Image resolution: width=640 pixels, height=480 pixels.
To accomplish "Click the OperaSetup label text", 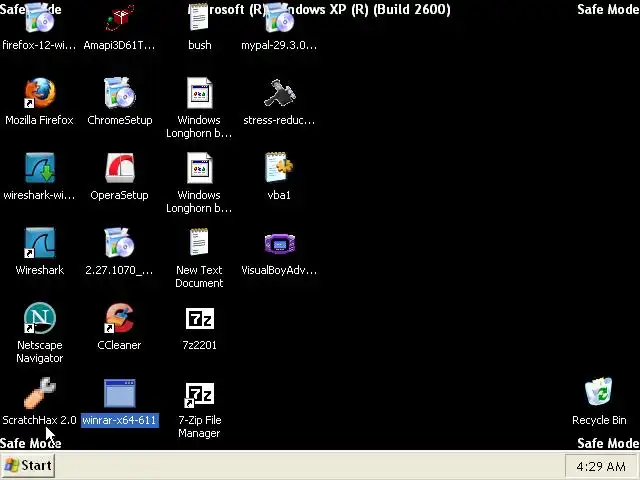I will (x=119, y=195).
